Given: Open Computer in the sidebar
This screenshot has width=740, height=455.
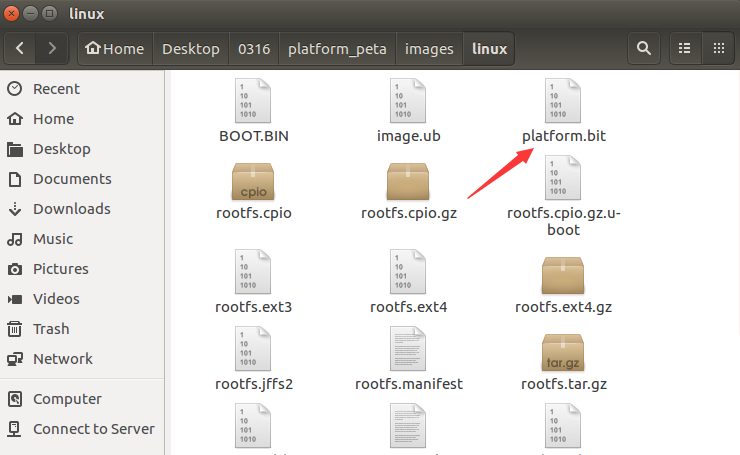Looking at the screenshot, I should (x=82, y=399).
